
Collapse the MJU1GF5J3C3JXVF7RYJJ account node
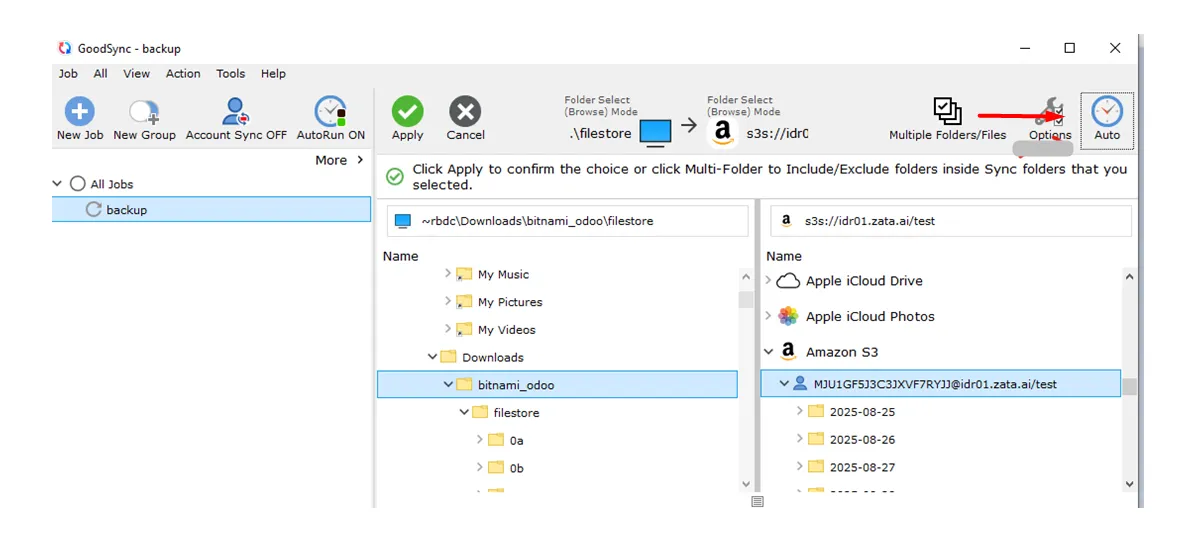point(784,384)
